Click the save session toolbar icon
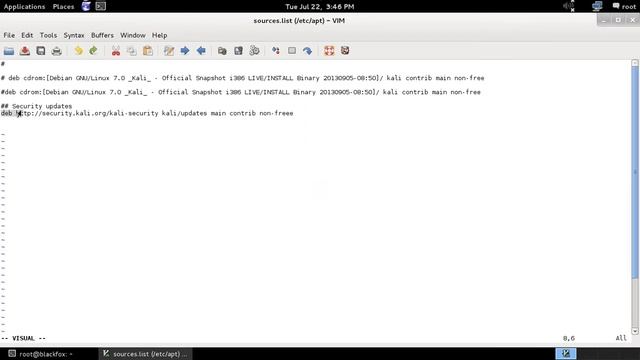The height and width of the screenshot is (360, 640). tap(238, 51)
